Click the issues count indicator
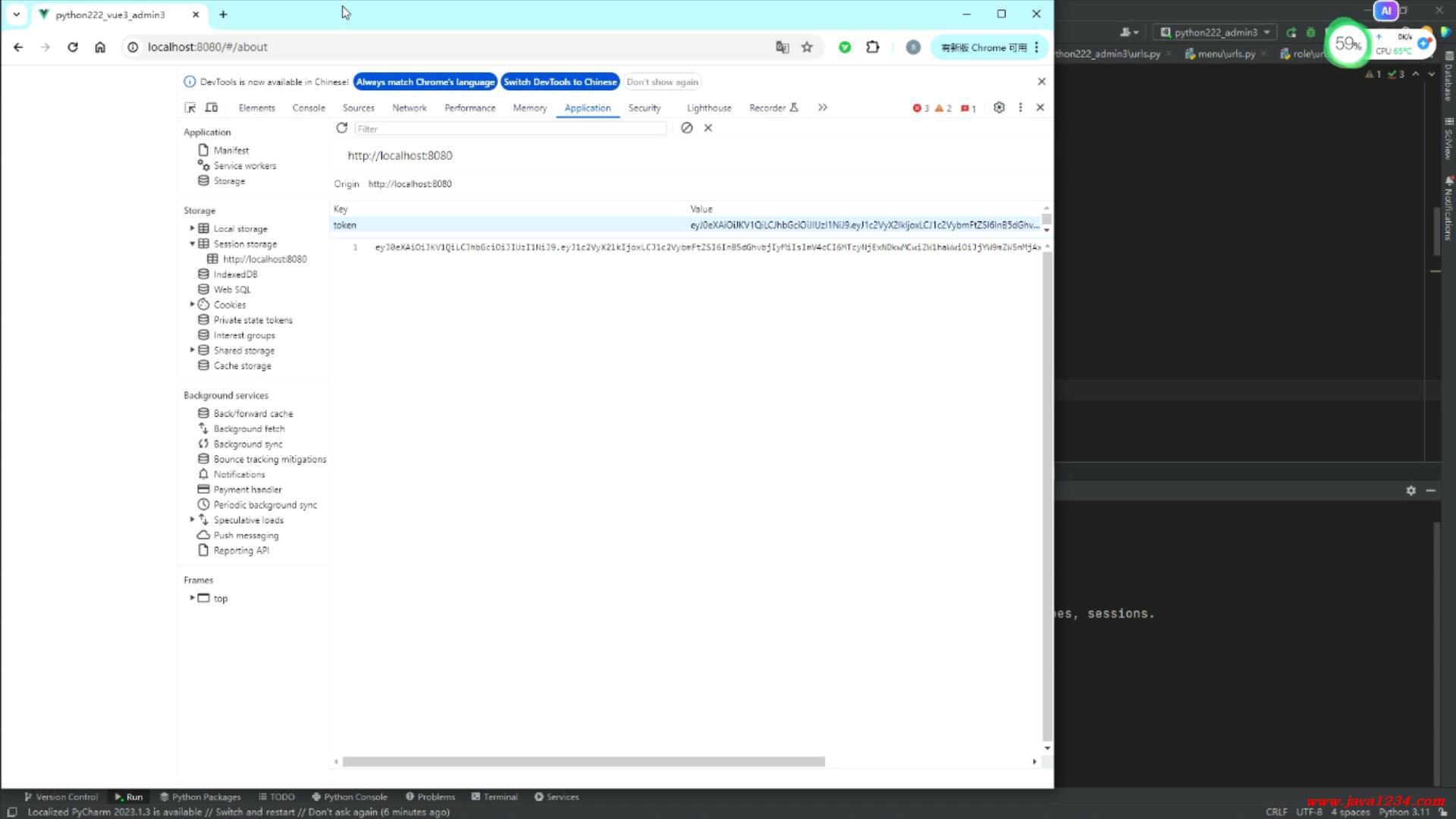 point(968,108)
